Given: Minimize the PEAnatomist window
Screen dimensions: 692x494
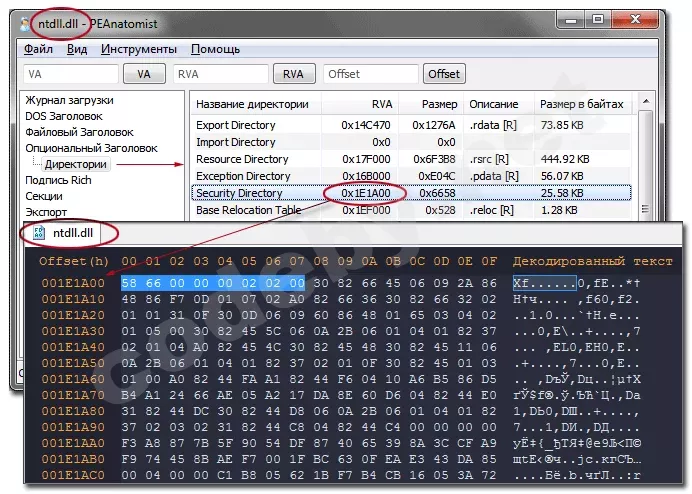Looking at the screenshot, I should point(571,19).
